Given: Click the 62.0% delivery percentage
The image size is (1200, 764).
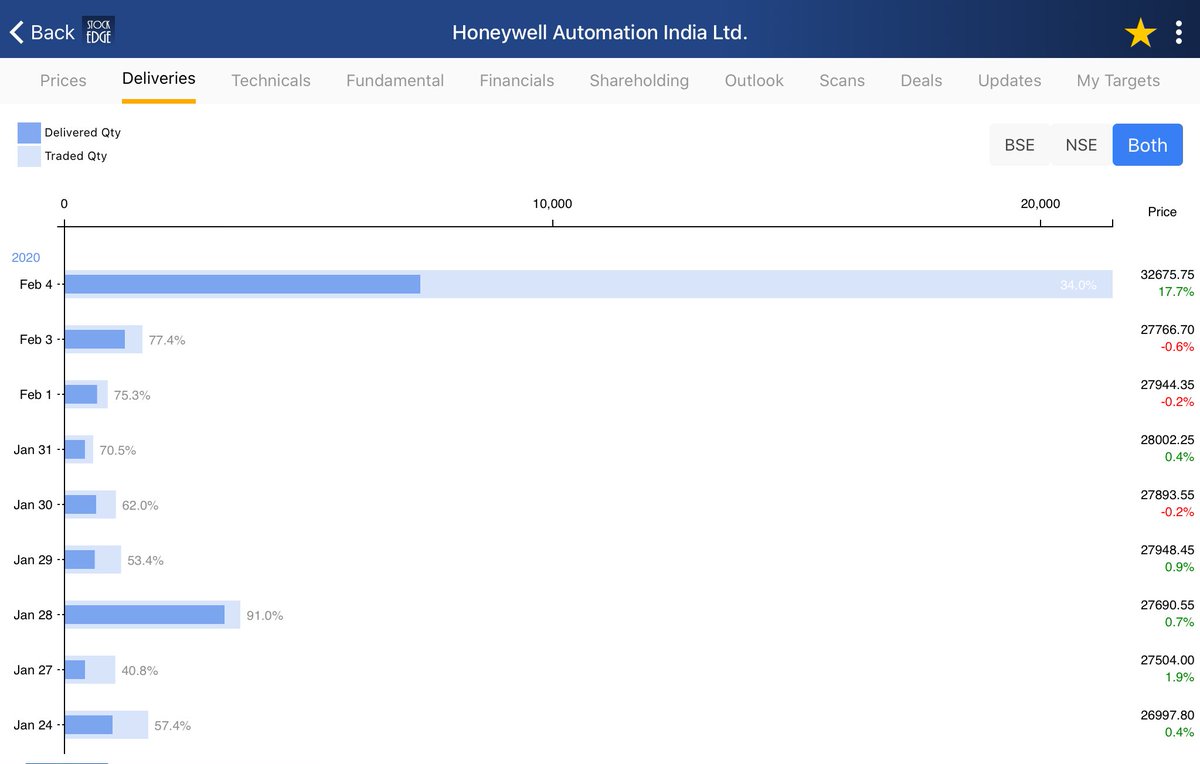Looking at the screenshot, I should point(140,505).
